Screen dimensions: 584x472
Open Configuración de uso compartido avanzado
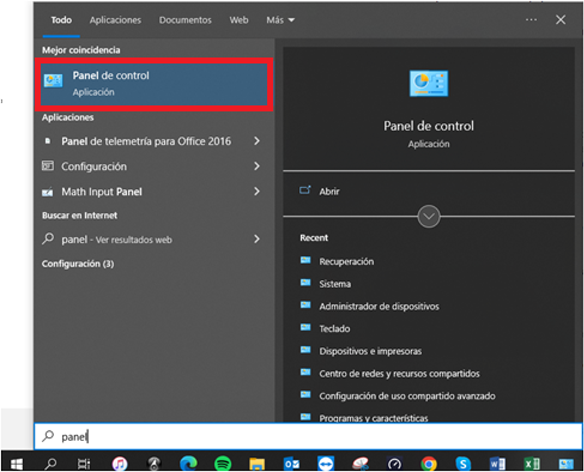407,396
